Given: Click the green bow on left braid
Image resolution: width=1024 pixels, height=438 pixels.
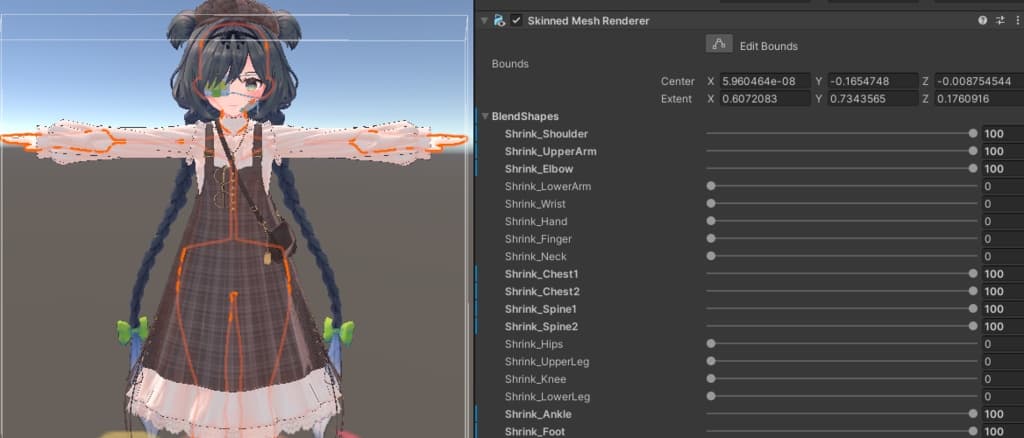Looking at the screenshot, I should [x=133, y=329].
